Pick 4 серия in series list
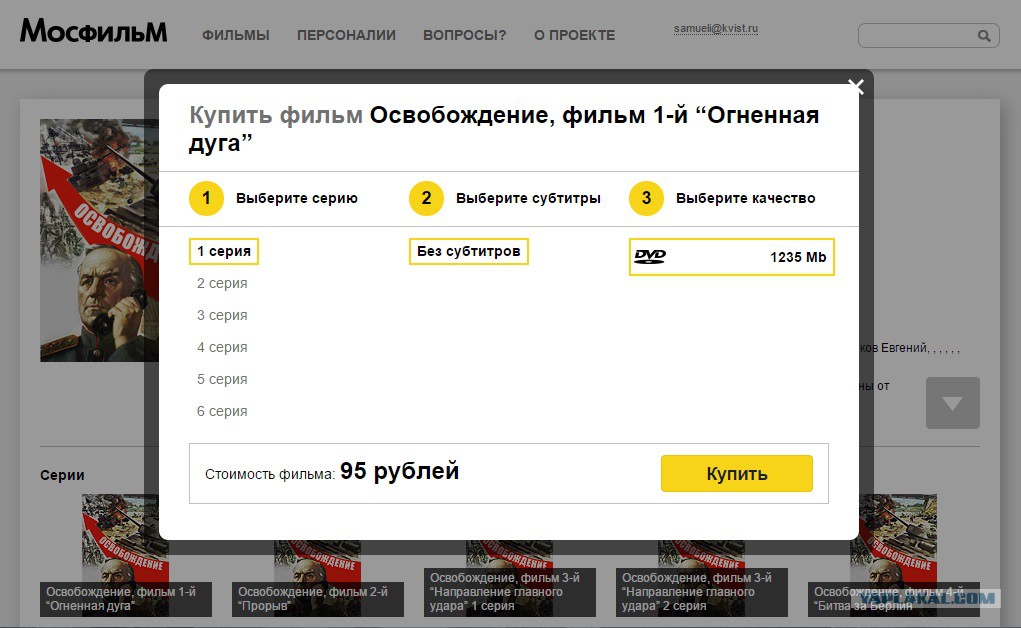The height and width of the screenshot is (628, 1021). pos(222,348)
